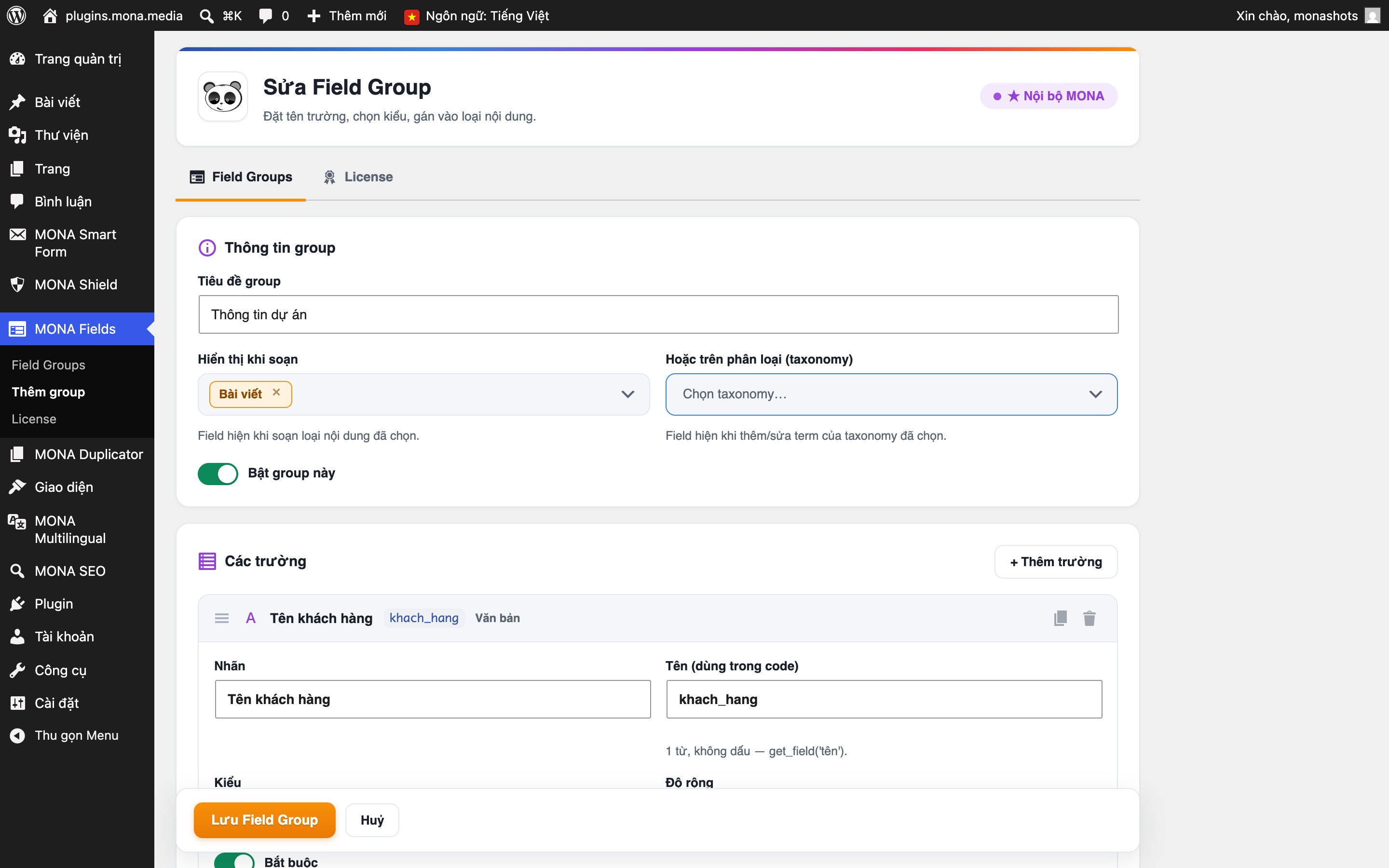Open the Chọn taxonomy dropdown
The width and height of the screenshot is (1389, 868).
pos(891,394)
